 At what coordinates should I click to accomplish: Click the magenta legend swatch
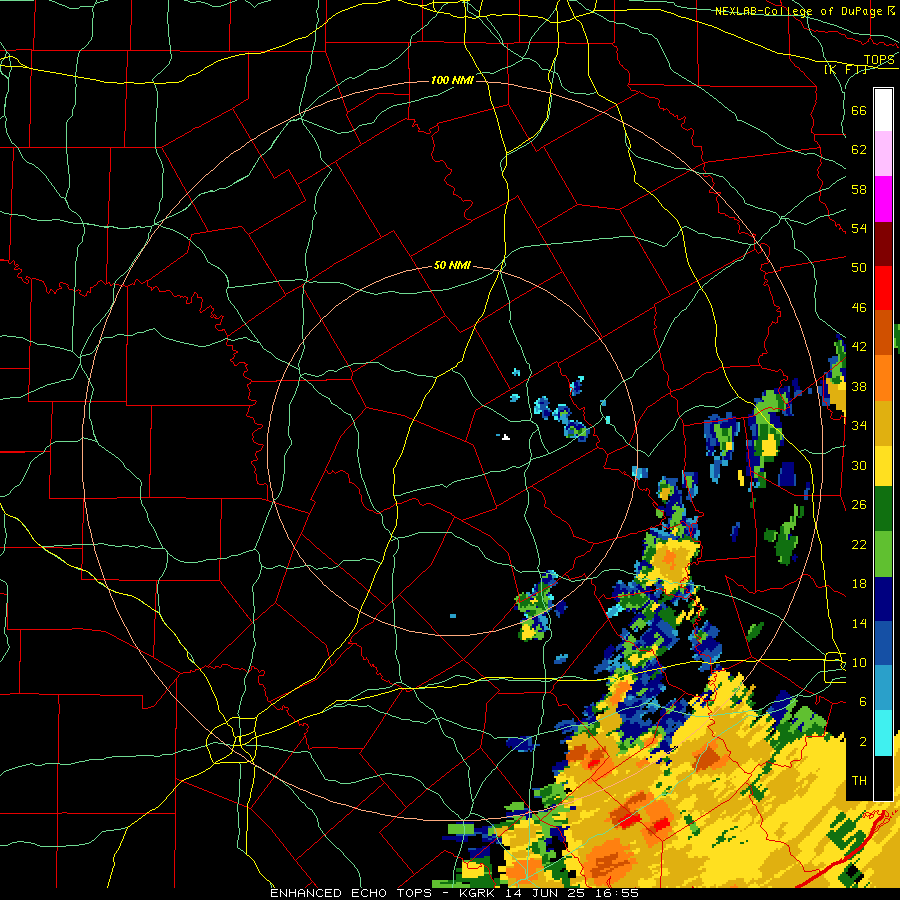(883, 199)
